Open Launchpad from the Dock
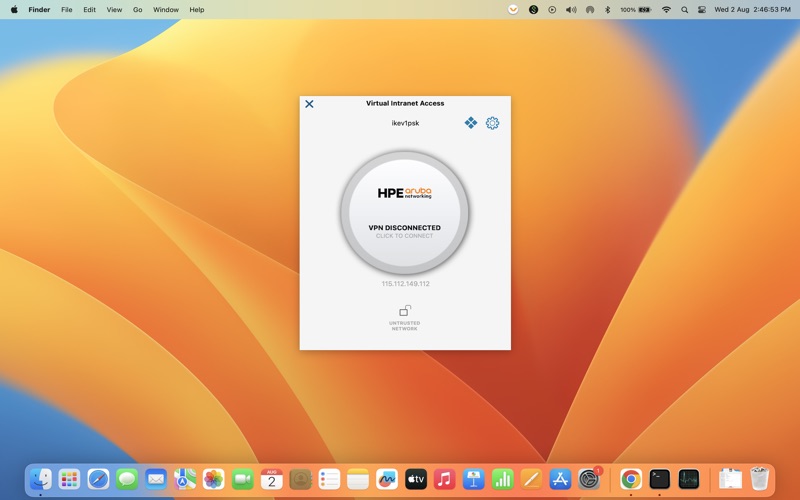Screen dimensions: 800x500 69,479
